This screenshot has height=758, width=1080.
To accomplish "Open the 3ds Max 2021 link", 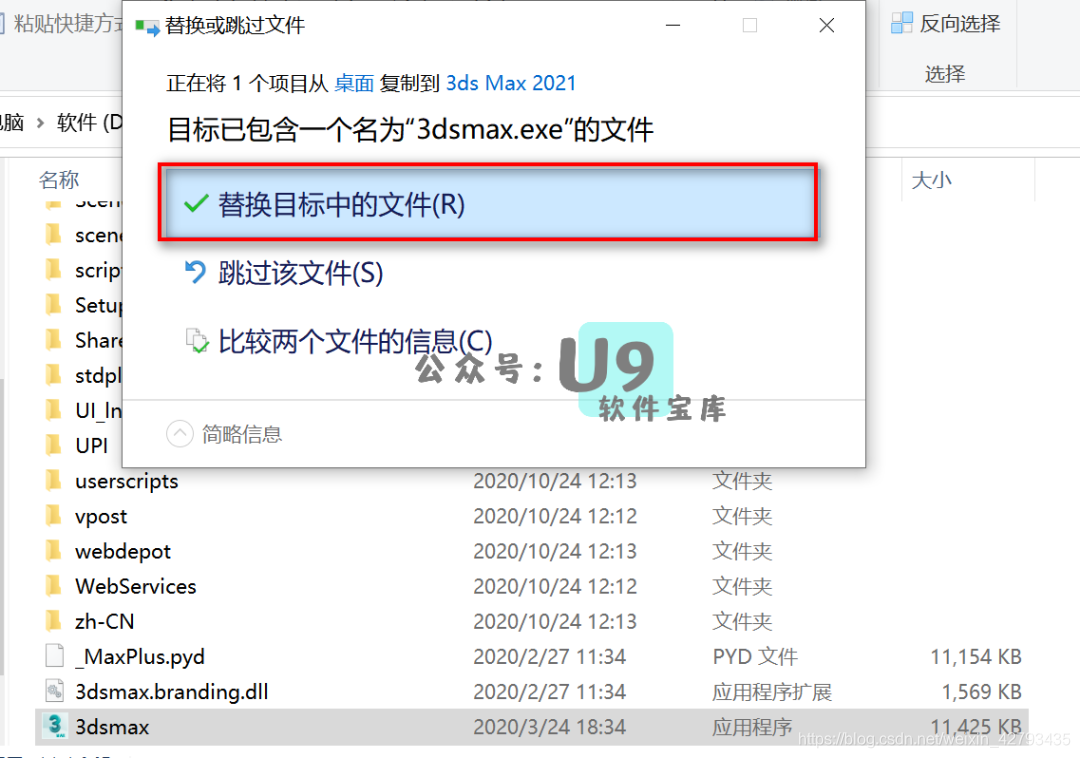I will [511, 83].
